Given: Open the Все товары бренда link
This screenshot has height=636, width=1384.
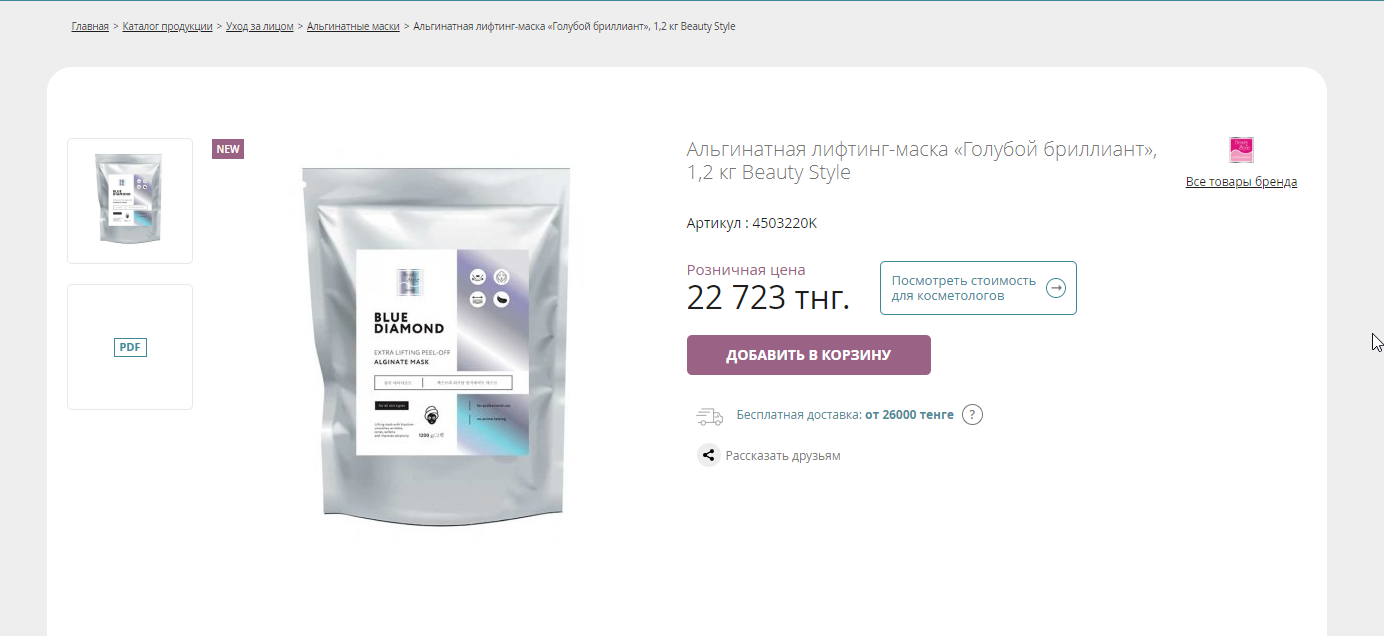Looking at the screenshot, I should click(1241, 182).
